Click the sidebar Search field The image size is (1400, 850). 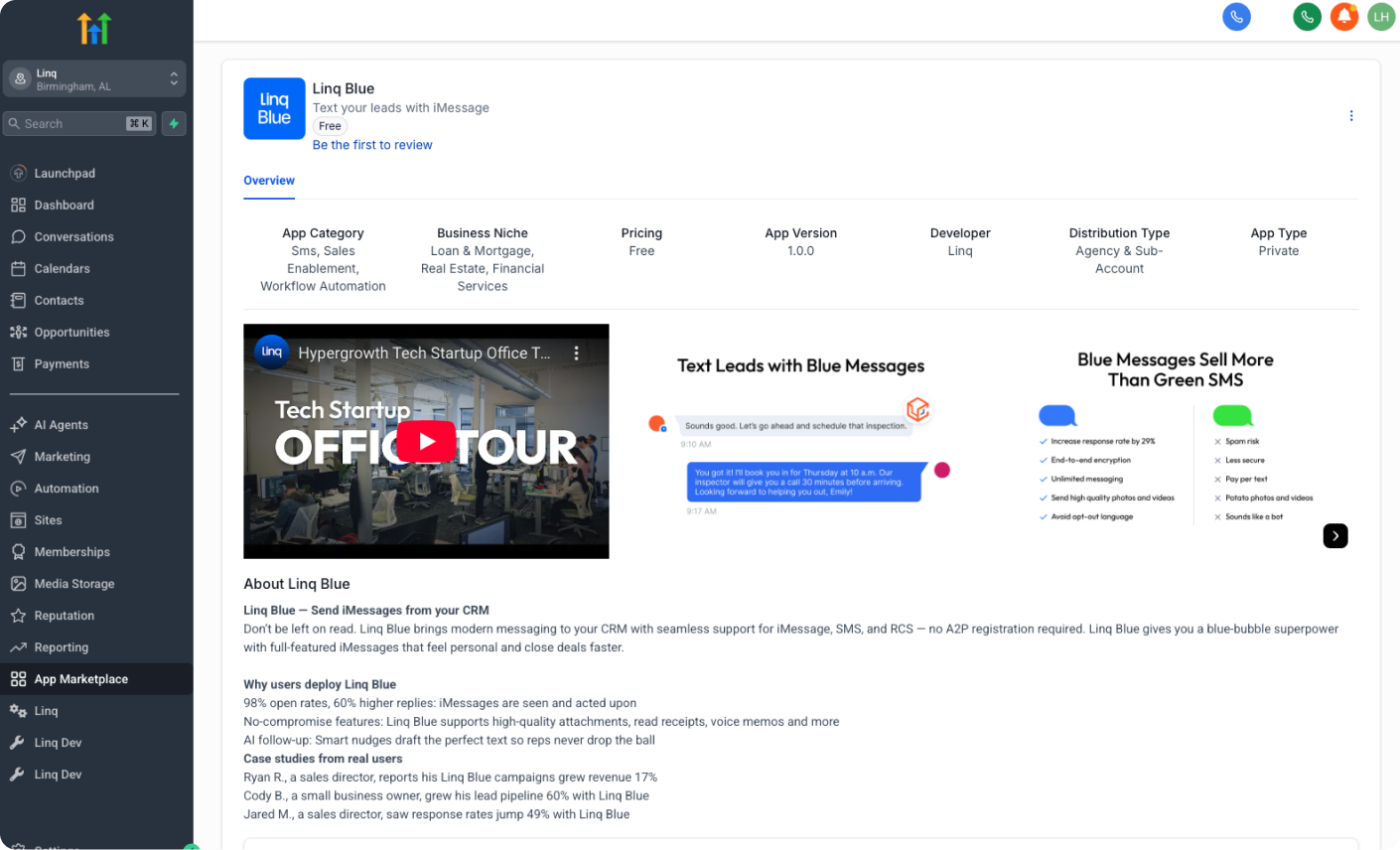tap(79, 123)
